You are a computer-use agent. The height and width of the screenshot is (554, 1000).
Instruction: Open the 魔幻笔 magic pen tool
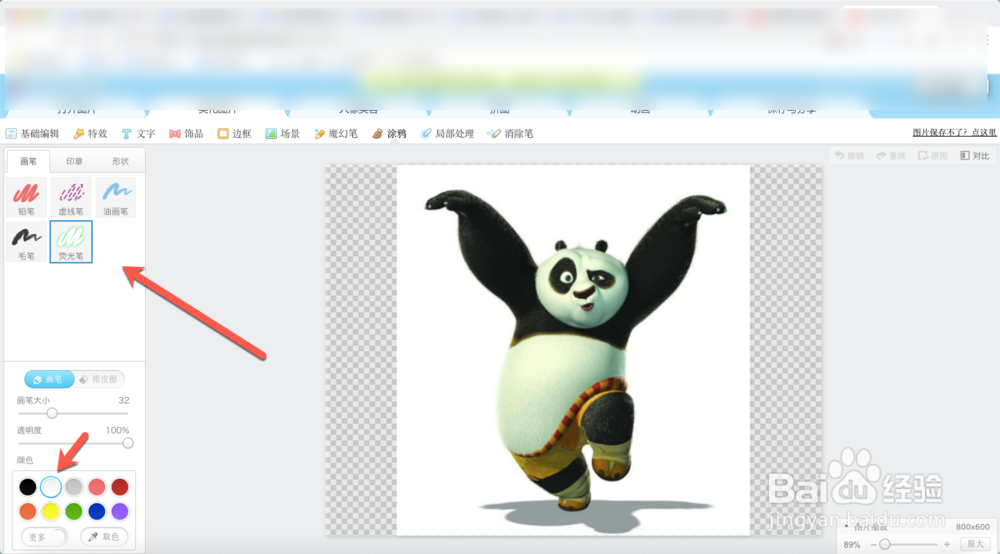pyautogui.click(x=335, y=133)
